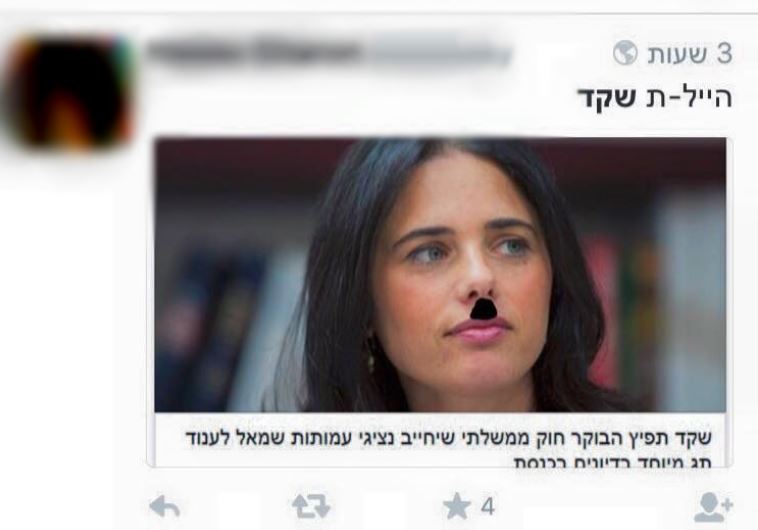Select the blurred bold display name
This screenshot has height=530, width=758.
pos(254,51)
